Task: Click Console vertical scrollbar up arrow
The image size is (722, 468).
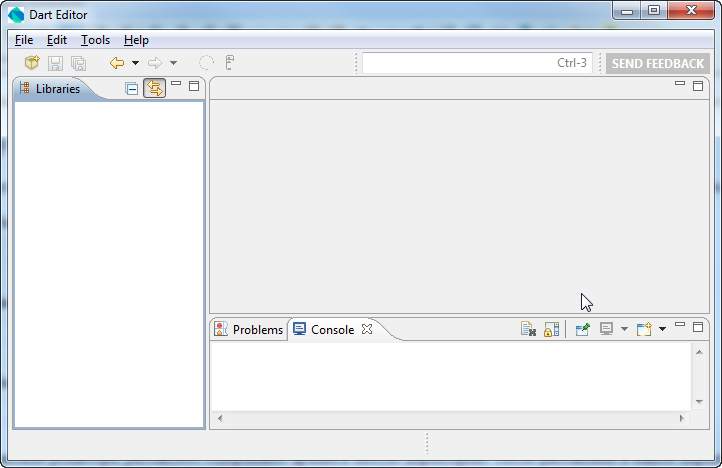Action: pos(699,352)
